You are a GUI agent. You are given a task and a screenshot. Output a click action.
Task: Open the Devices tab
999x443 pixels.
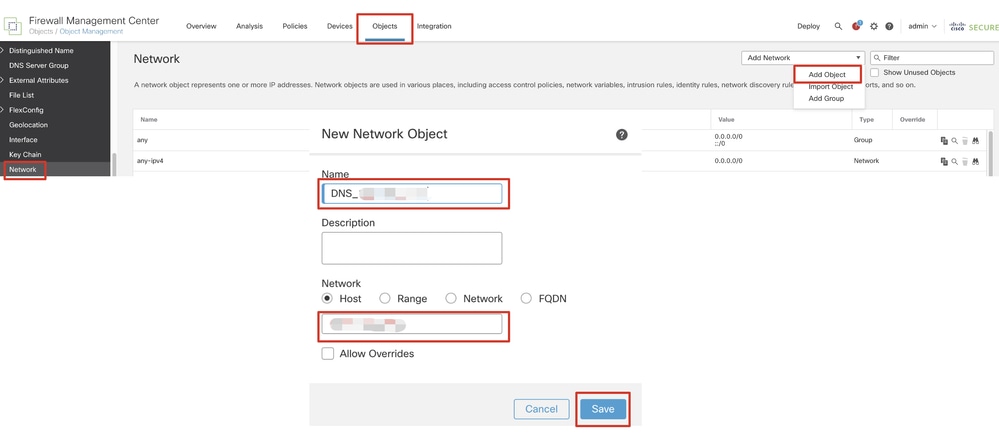point(340,26)
